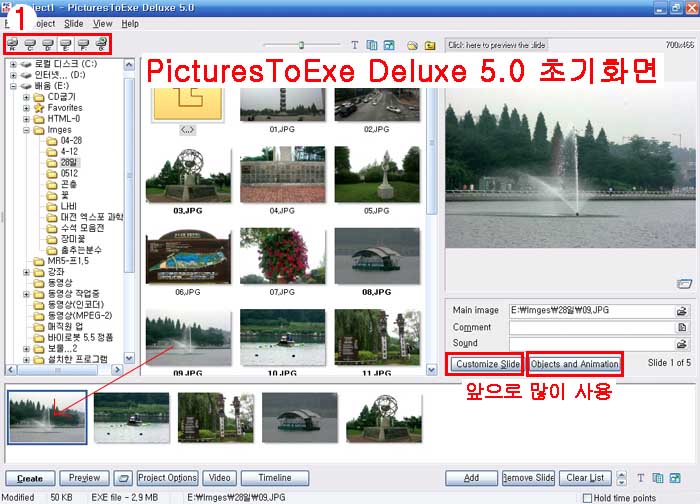This screenshot has height=504, width=700.
Task: Expand the HTML-0 folder node
Action: pyautogui.click(x=26, y=119)
